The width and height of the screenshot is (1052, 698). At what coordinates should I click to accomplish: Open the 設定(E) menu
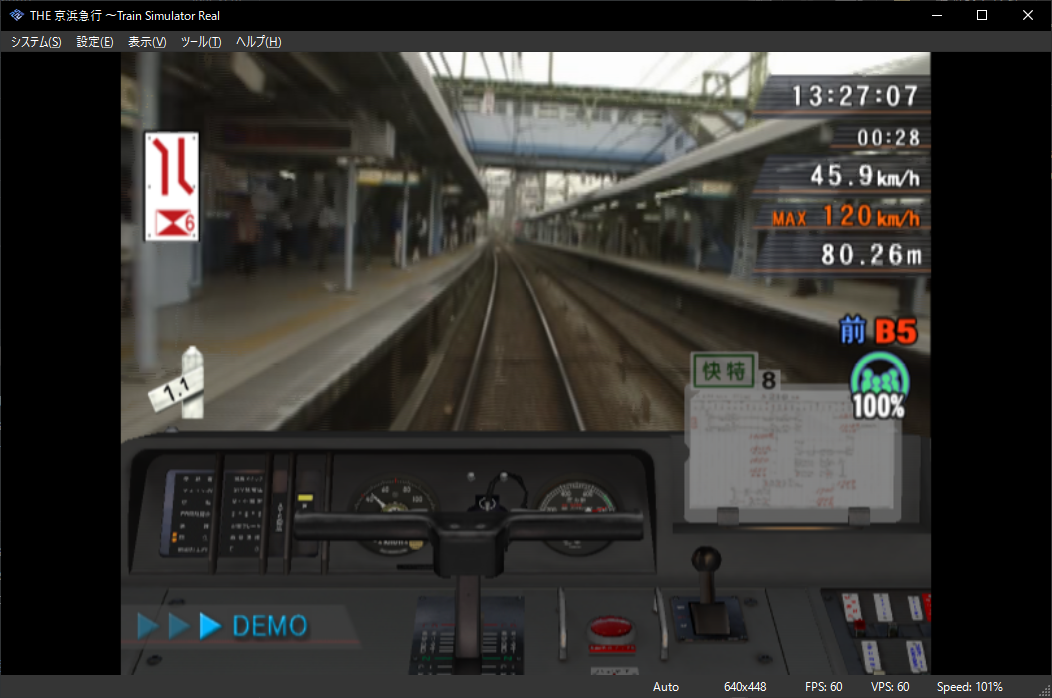coord(95,42)
